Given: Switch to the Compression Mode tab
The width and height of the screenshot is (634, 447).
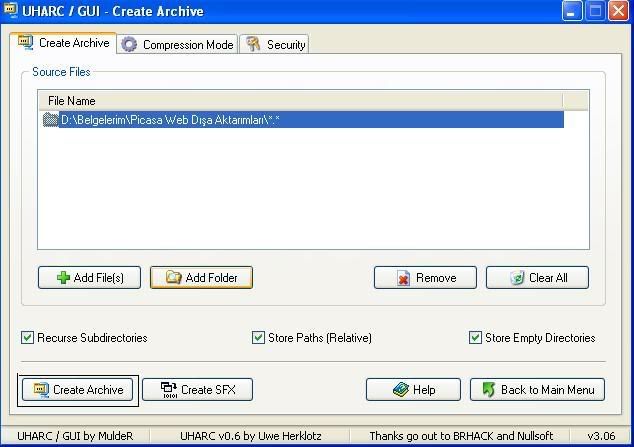Looking at the screenshot, I should click(x=177, y=44).
